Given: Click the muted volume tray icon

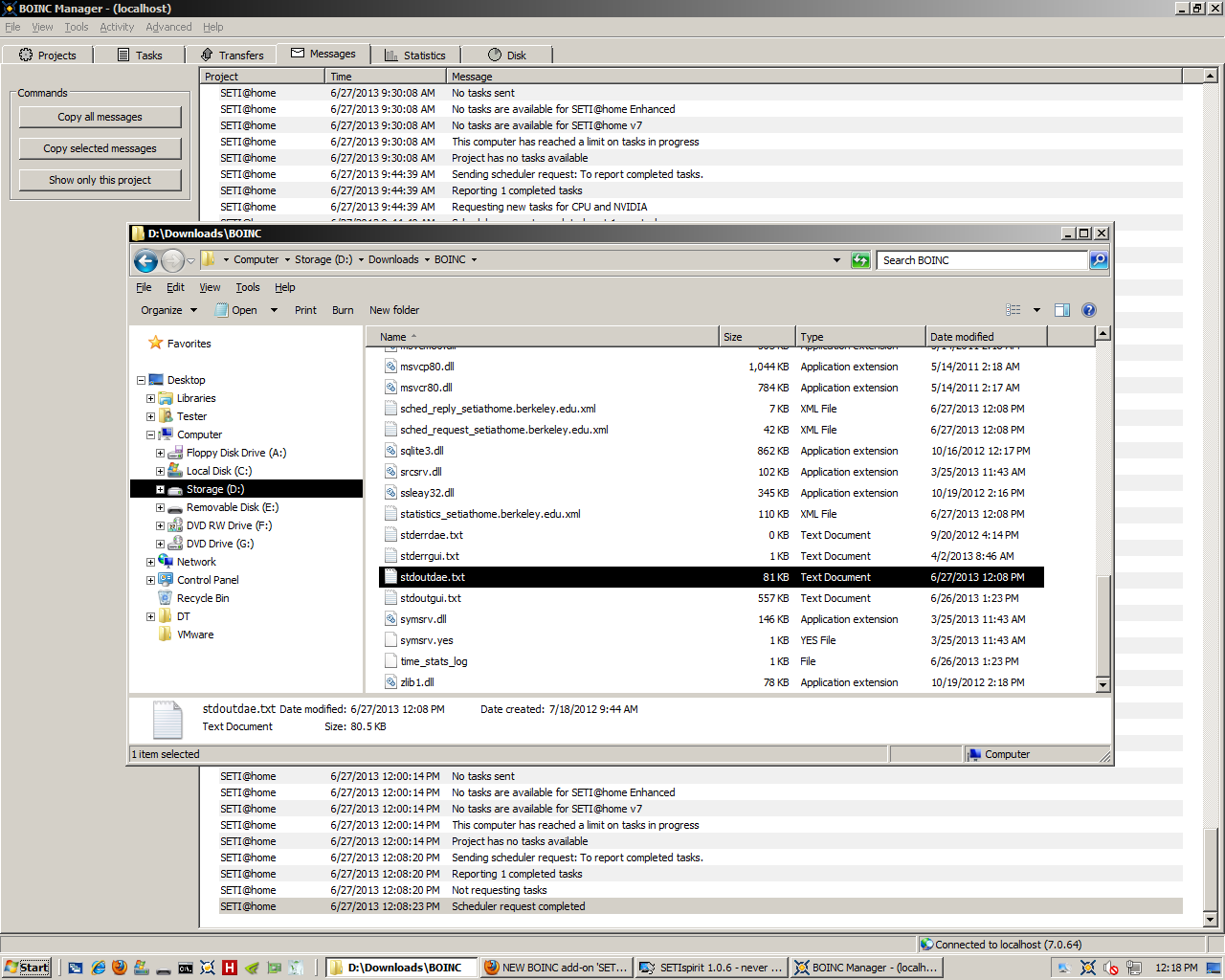Looking at the screenshot, I should (x=1111, y=968).
